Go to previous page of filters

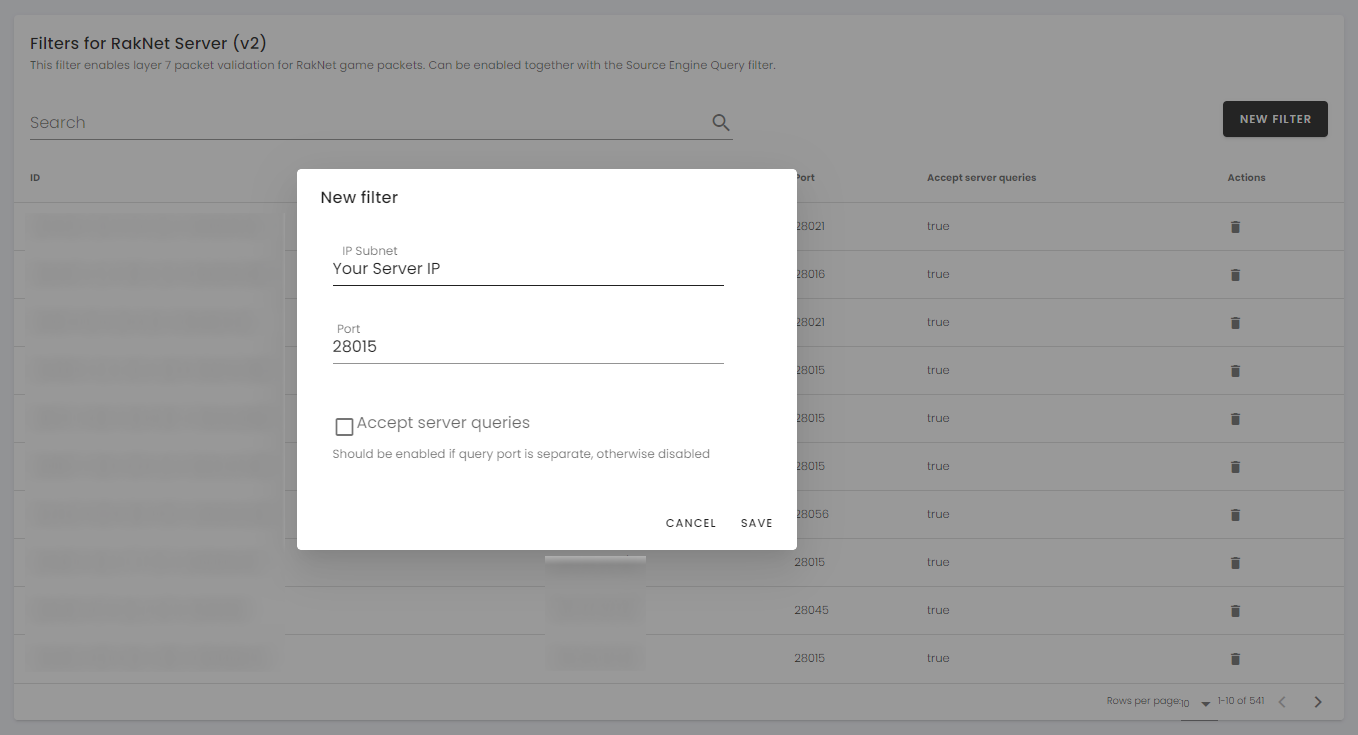click(1282, 702)
